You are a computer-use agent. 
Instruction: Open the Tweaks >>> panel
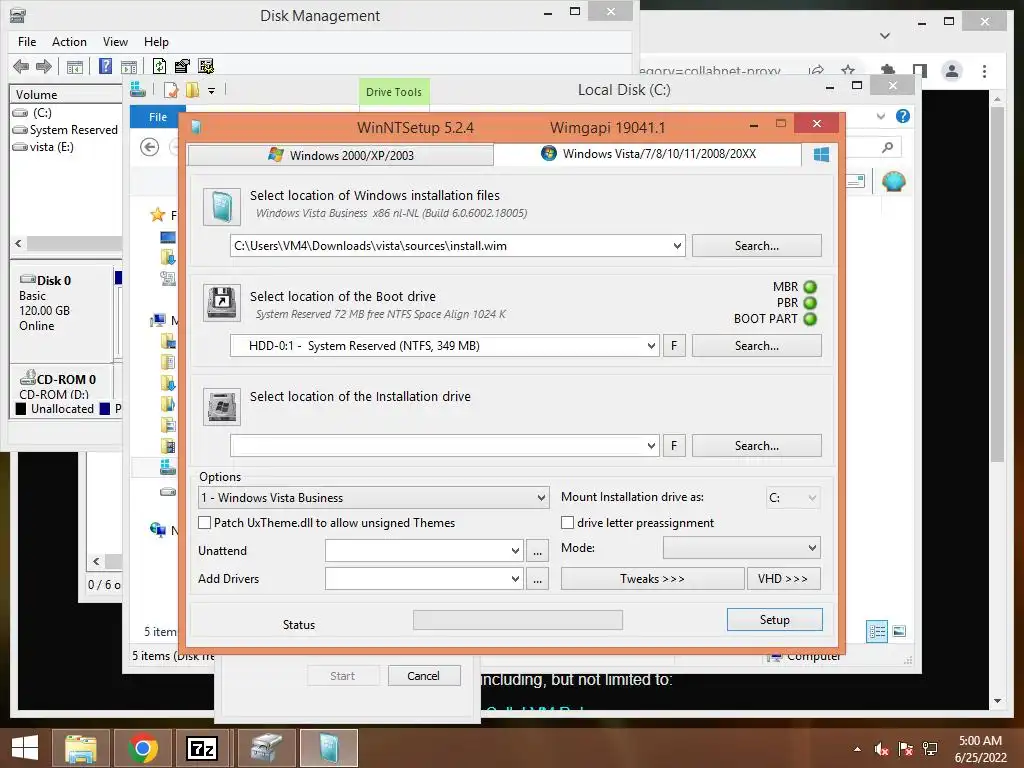[652, 579]
